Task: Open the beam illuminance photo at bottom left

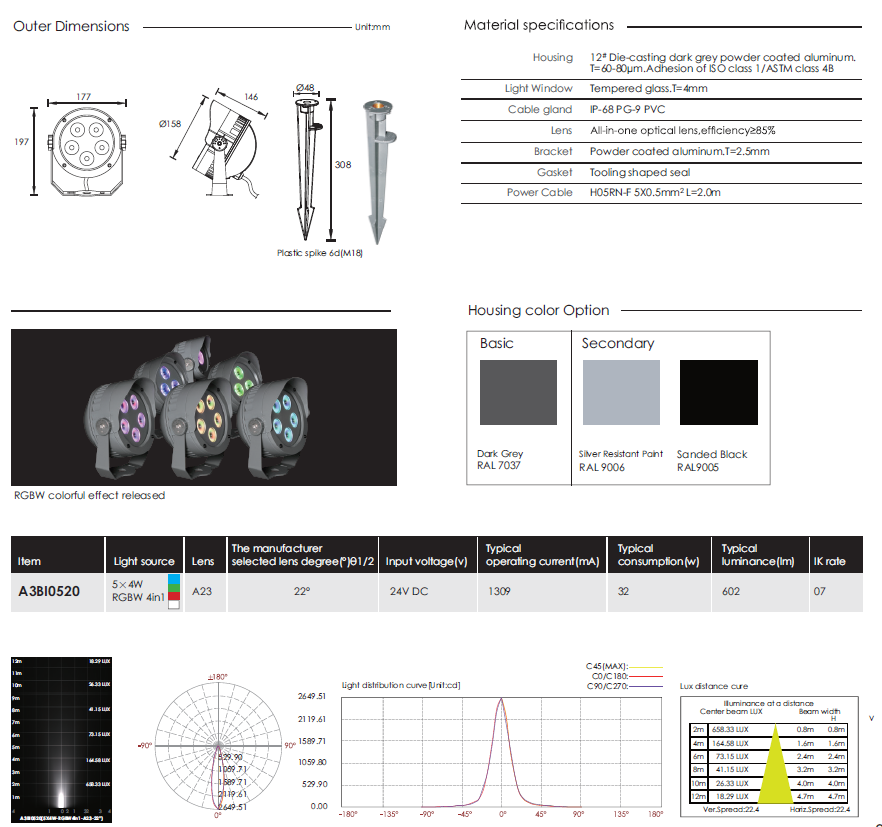Action: tap(62, 733)
